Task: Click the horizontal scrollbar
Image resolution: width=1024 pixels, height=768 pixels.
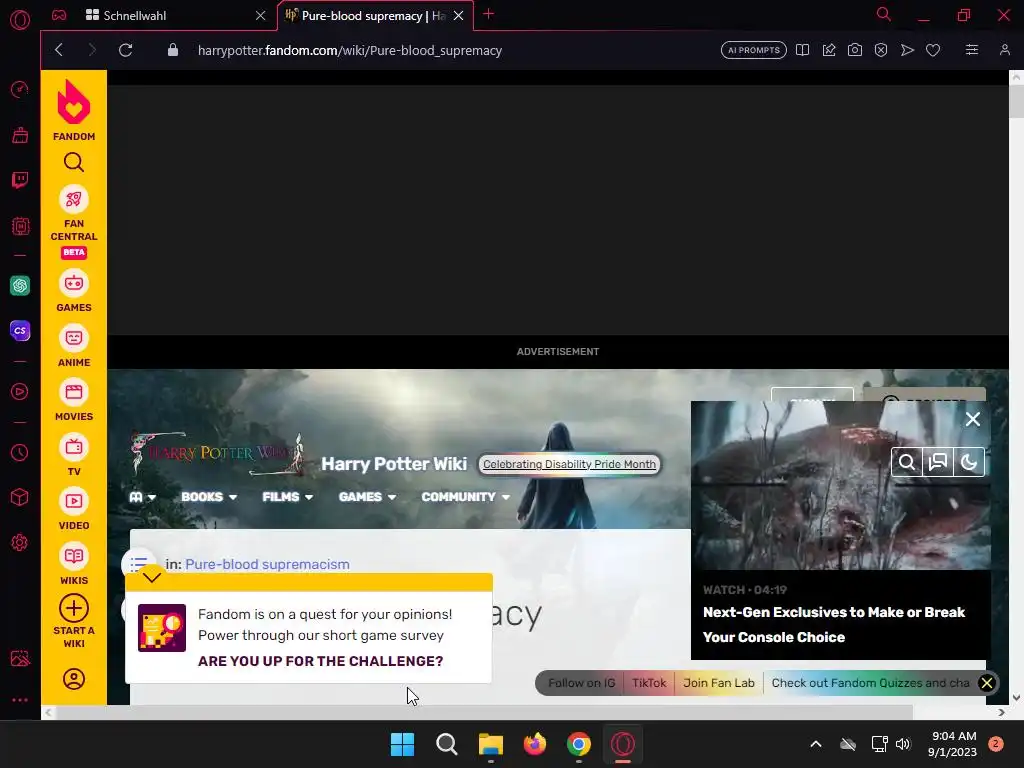Action: point(485,712)
